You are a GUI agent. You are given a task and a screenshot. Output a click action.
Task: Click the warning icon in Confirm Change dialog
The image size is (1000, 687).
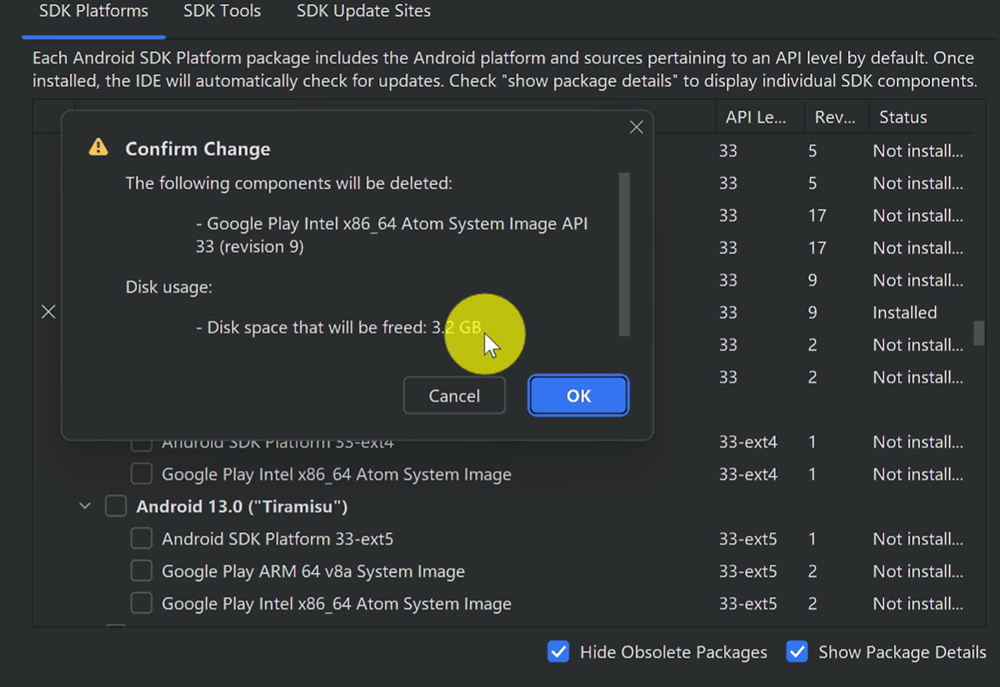(98, 148)
